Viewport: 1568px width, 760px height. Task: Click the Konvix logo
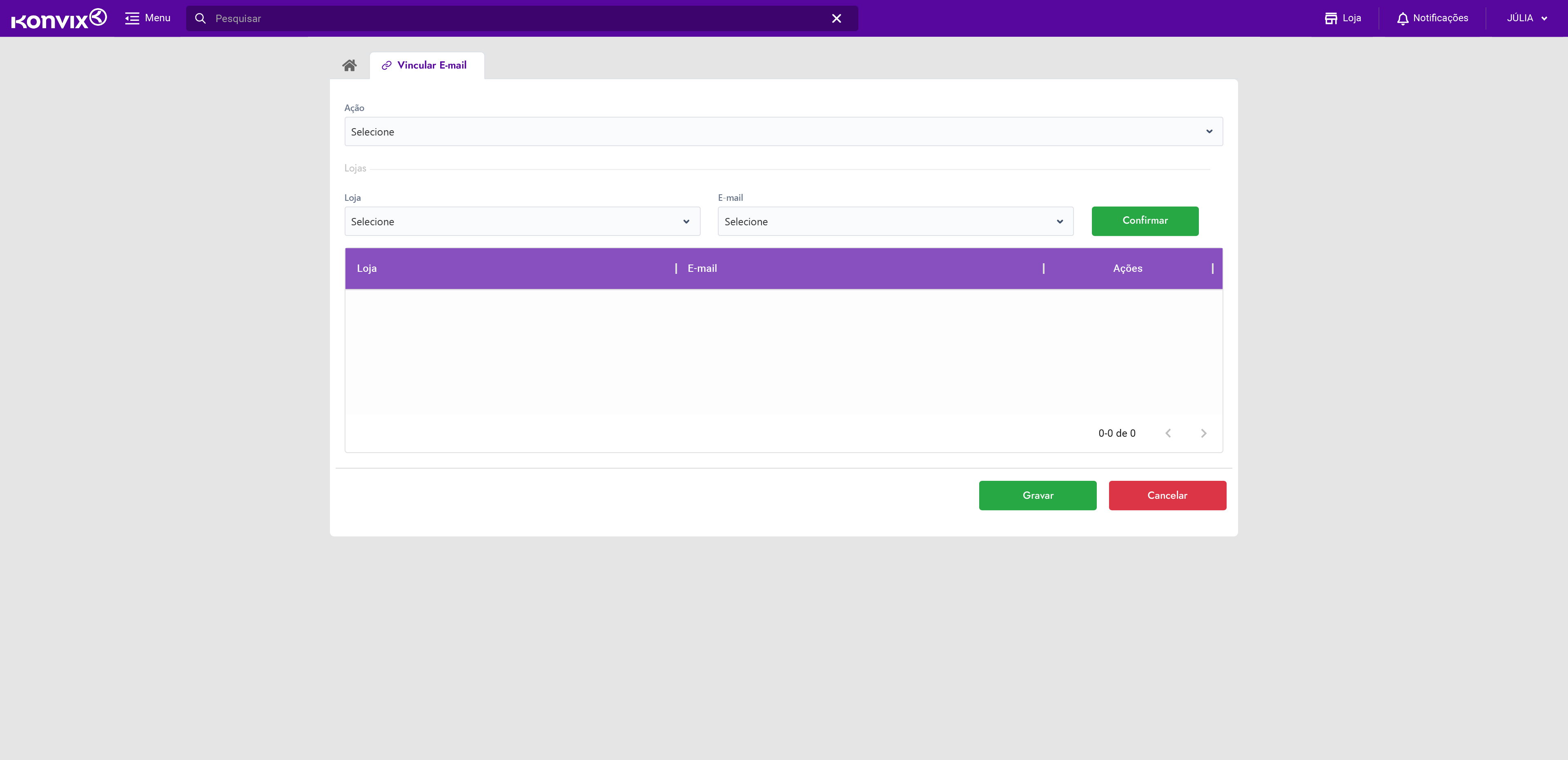coord(59,18)
